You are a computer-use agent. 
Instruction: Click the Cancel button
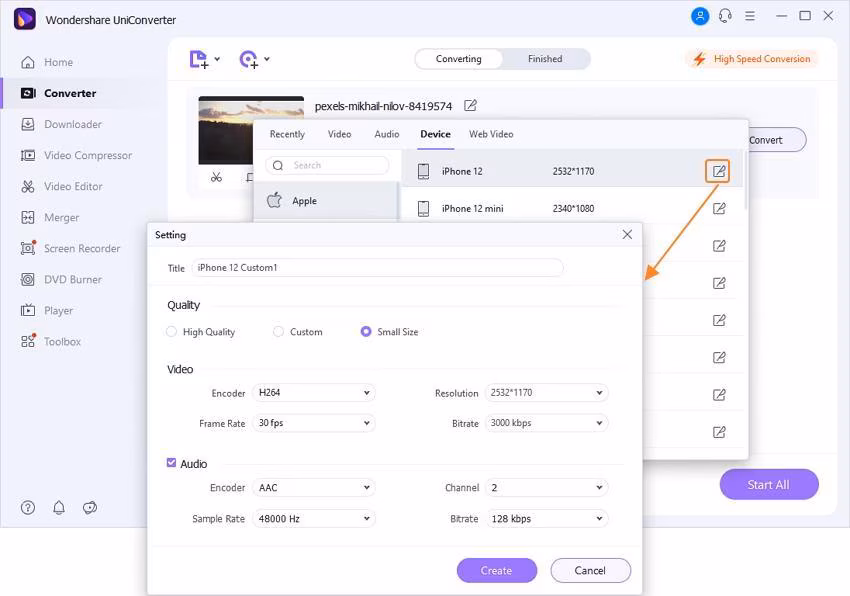[x=590, y=571]
